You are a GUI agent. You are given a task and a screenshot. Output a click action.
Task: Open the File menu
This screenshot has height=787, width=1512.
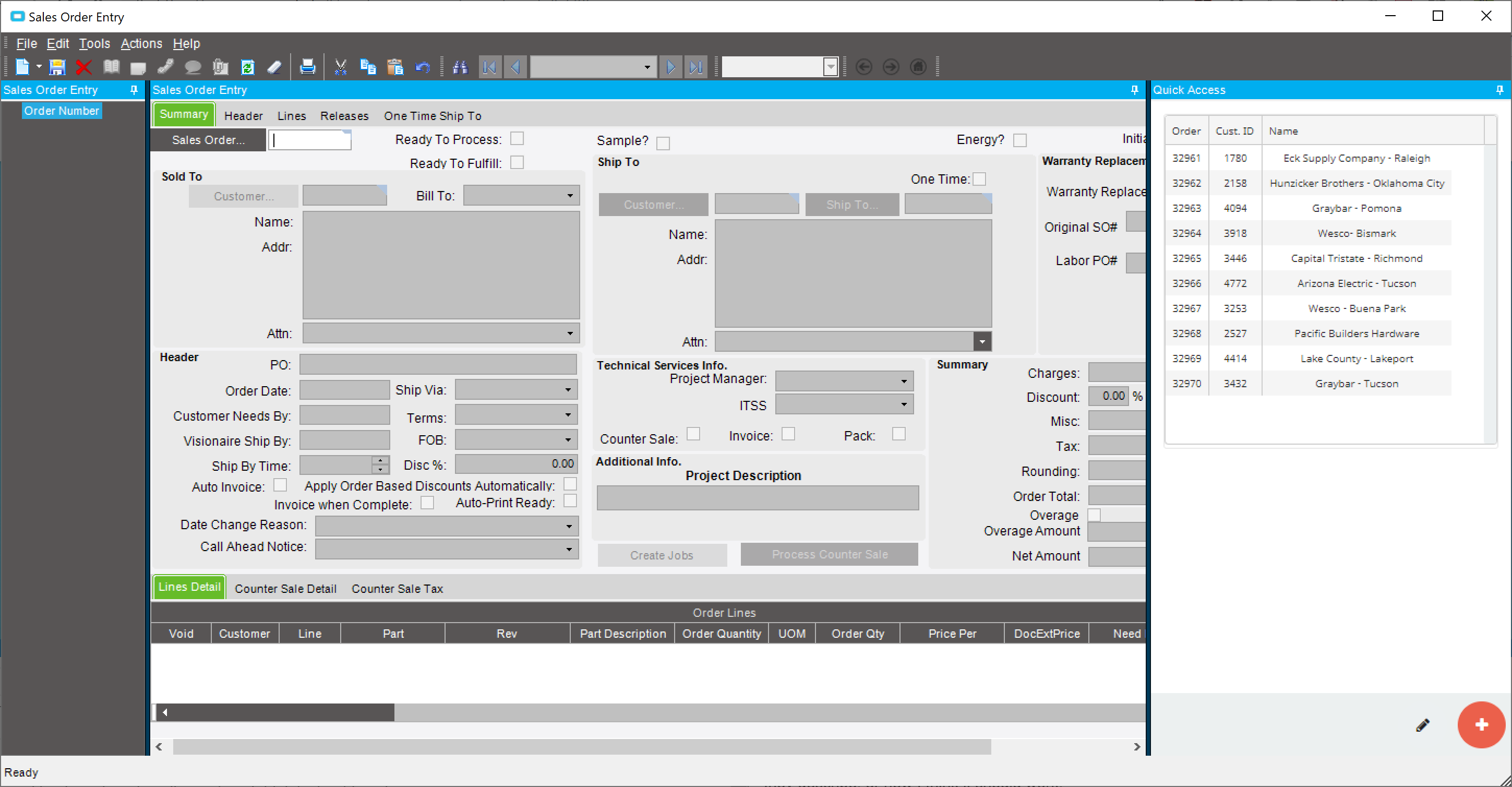(27, 43)
